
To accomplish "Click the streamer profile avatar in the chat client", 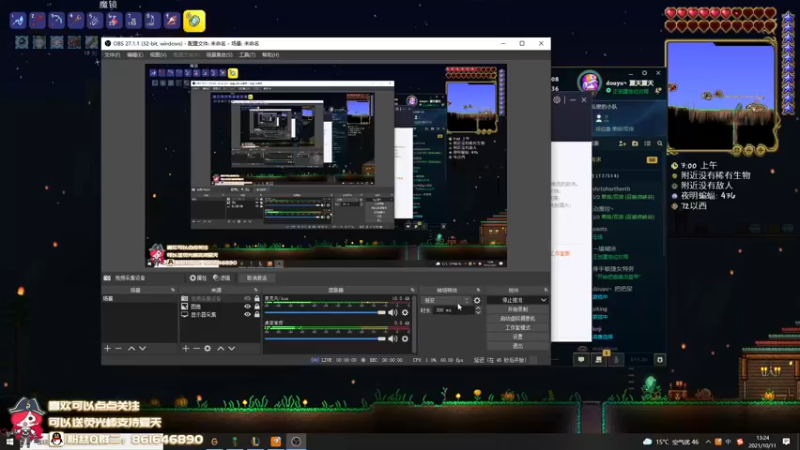I will 590,83.
